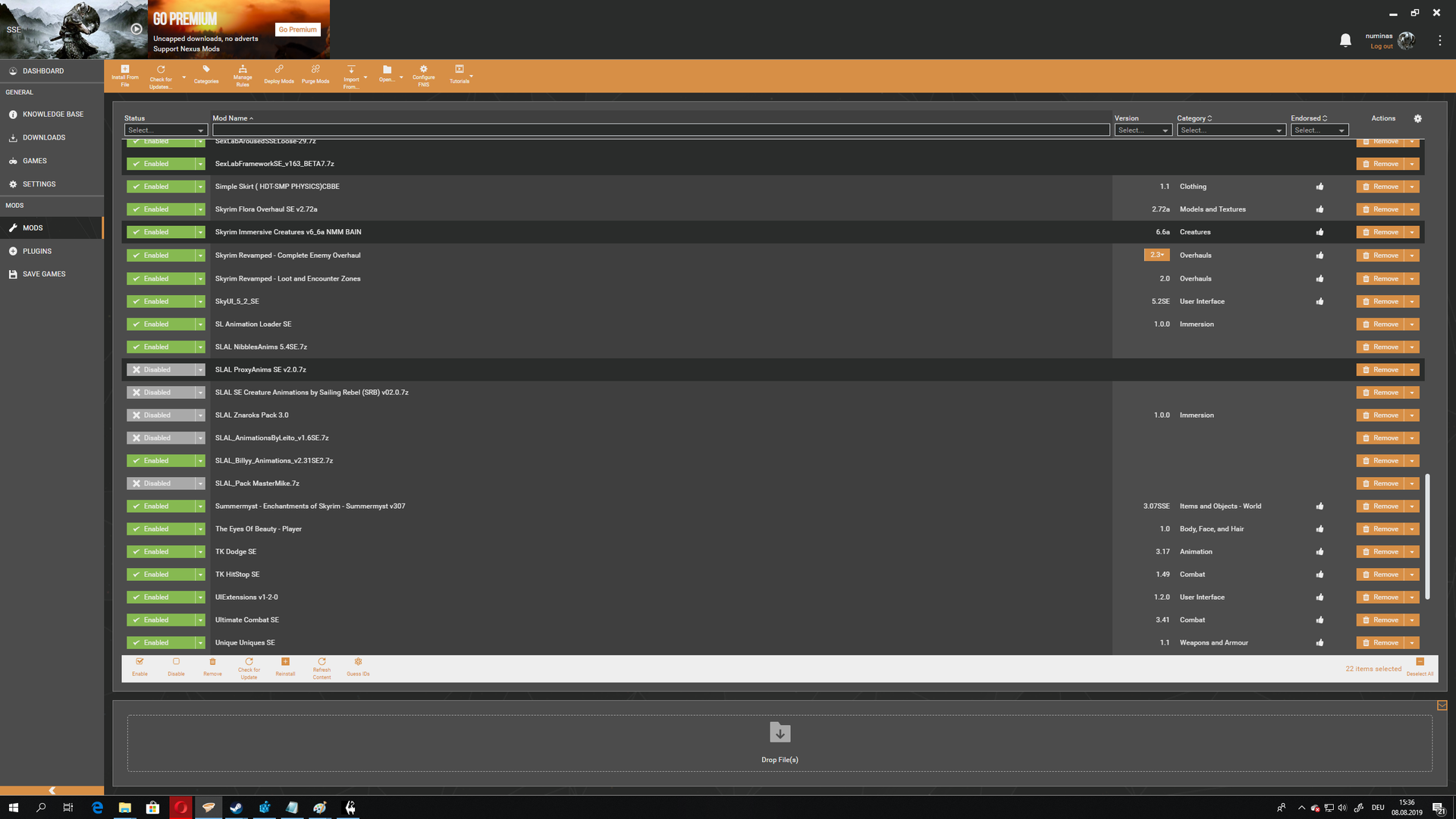Open version 2.3 dropdown for Skyrim Revamped
The width and height of the screenshot is (1456, 819).
pos(1156,255)
